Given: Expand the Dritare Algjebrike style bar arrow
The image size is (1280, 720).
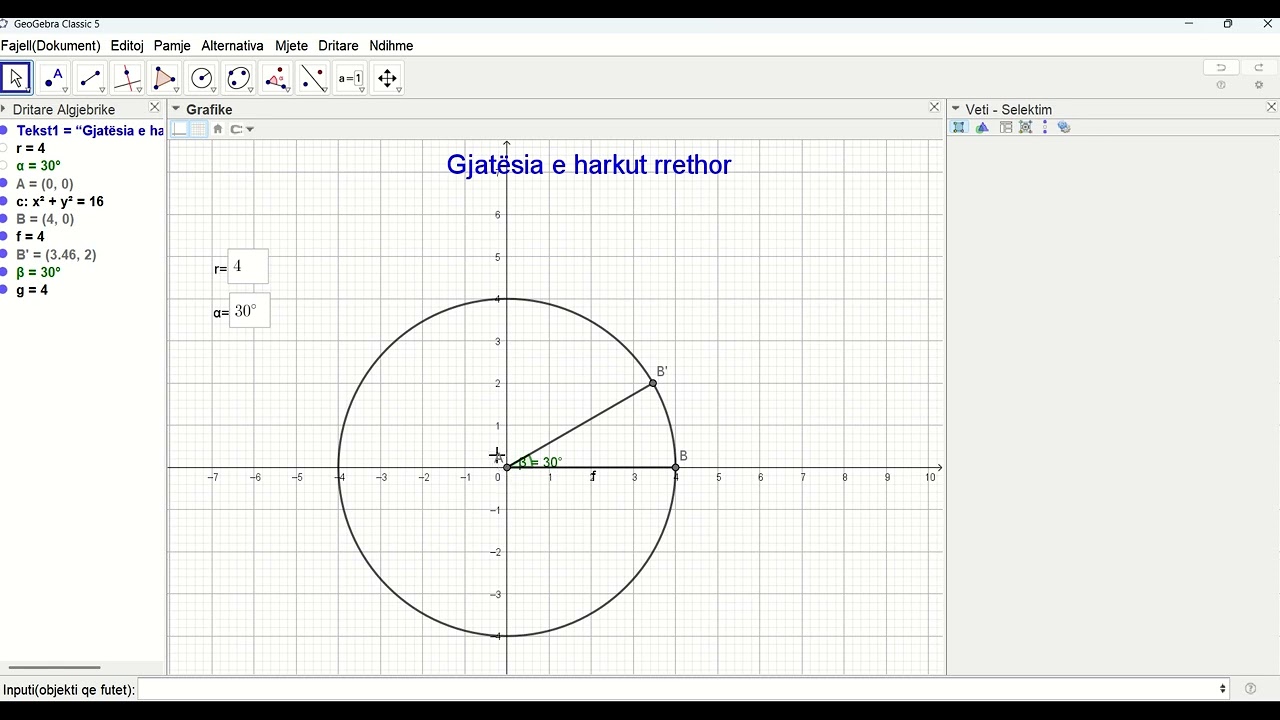Looking at the screenshot, I should 4,109.
